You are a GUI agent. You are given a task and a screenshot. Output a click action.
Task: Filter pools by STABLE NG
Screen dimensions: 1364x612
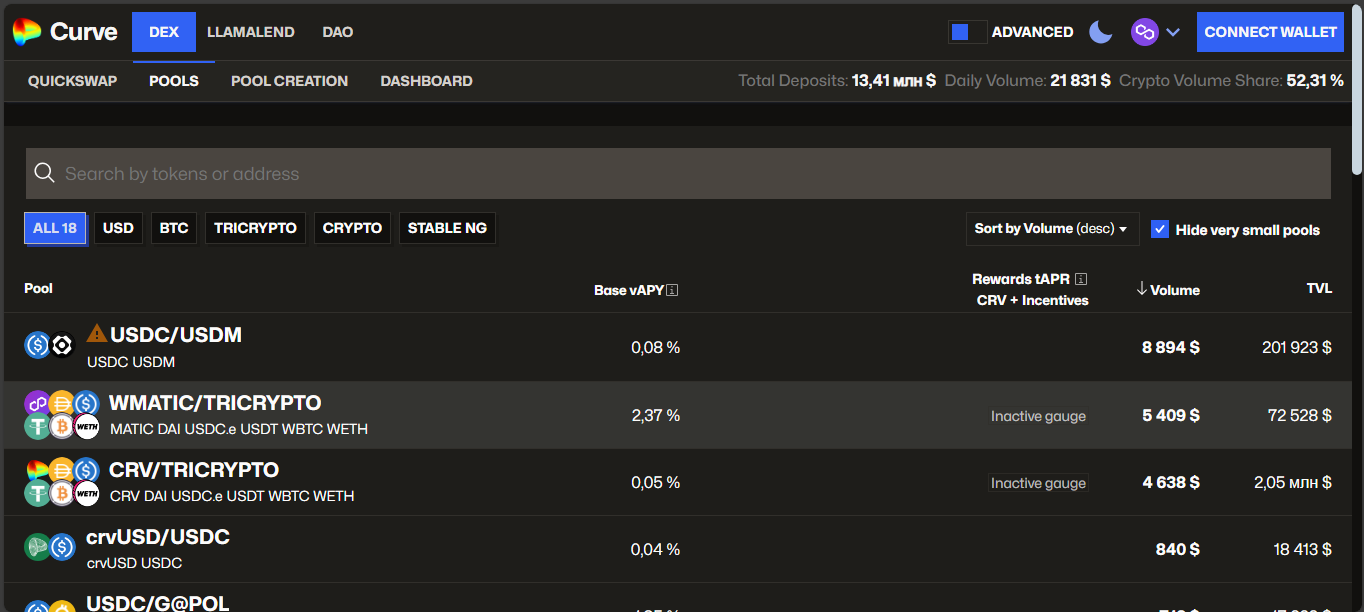447,228
